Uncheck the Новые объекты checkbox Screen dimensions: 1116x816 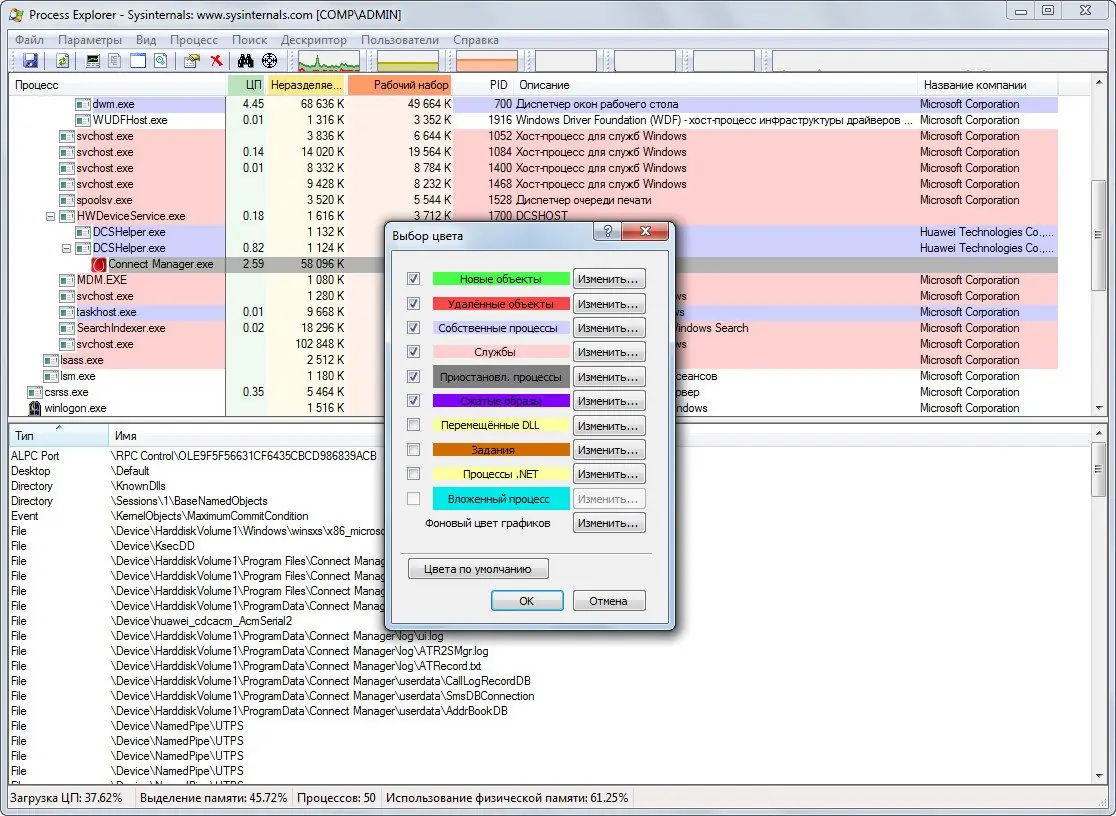[x=414, y=278]
